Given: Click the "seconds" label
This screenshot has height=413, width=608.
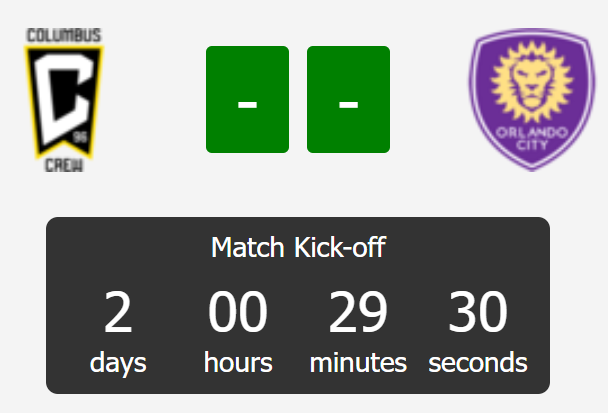Looking at the screenshot, I should pos(478,362).
